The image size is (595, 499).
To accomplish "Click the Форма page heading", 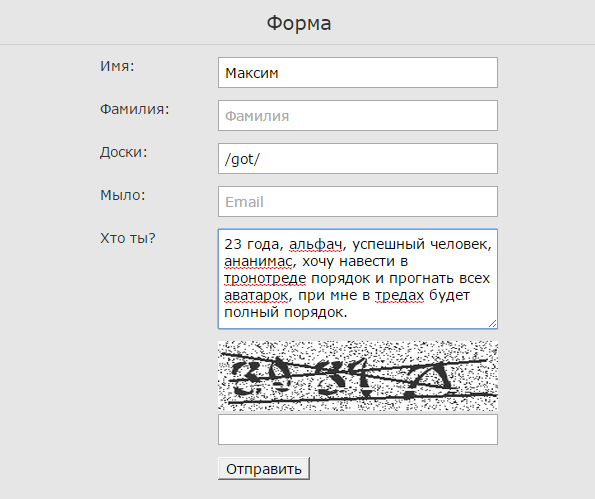I will tap(299, 23).
